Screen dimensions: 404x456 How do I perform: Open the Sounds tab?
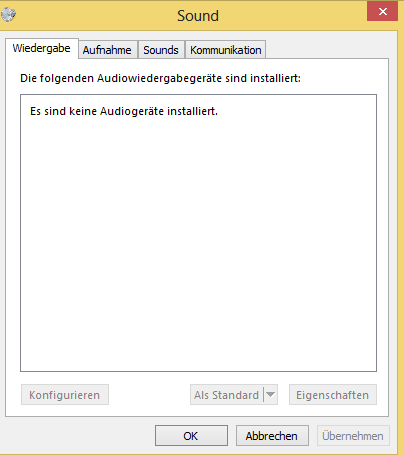(161, 50)
